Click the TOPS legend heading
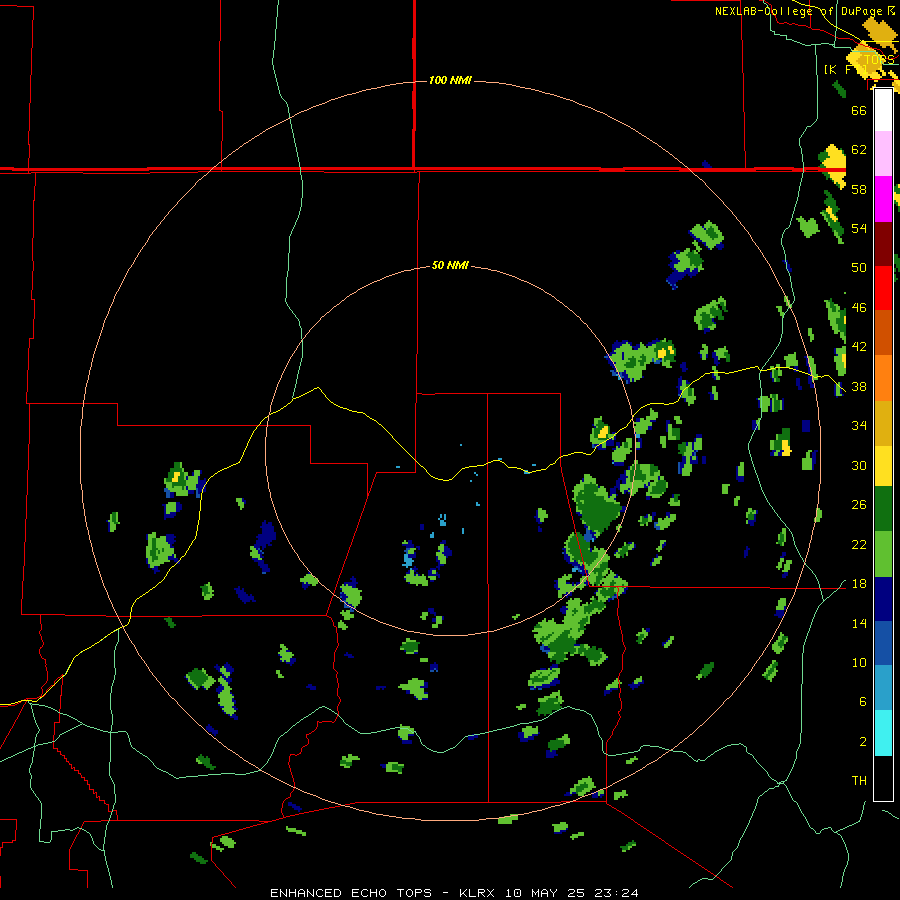This screenshot has width=900, height=900. click(879, 60)
